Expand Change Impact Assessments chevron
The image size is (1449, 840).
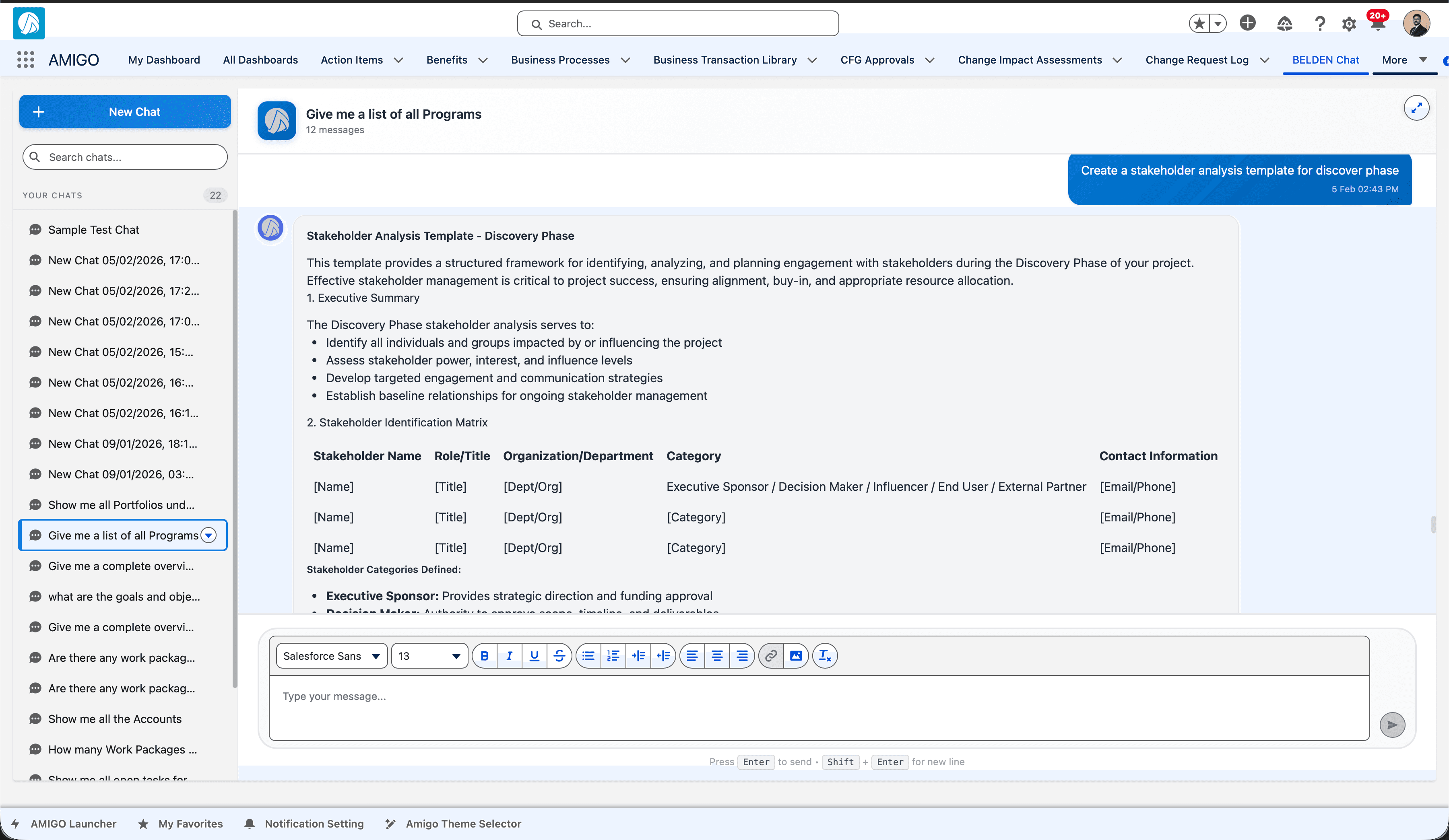(1117, 60)
